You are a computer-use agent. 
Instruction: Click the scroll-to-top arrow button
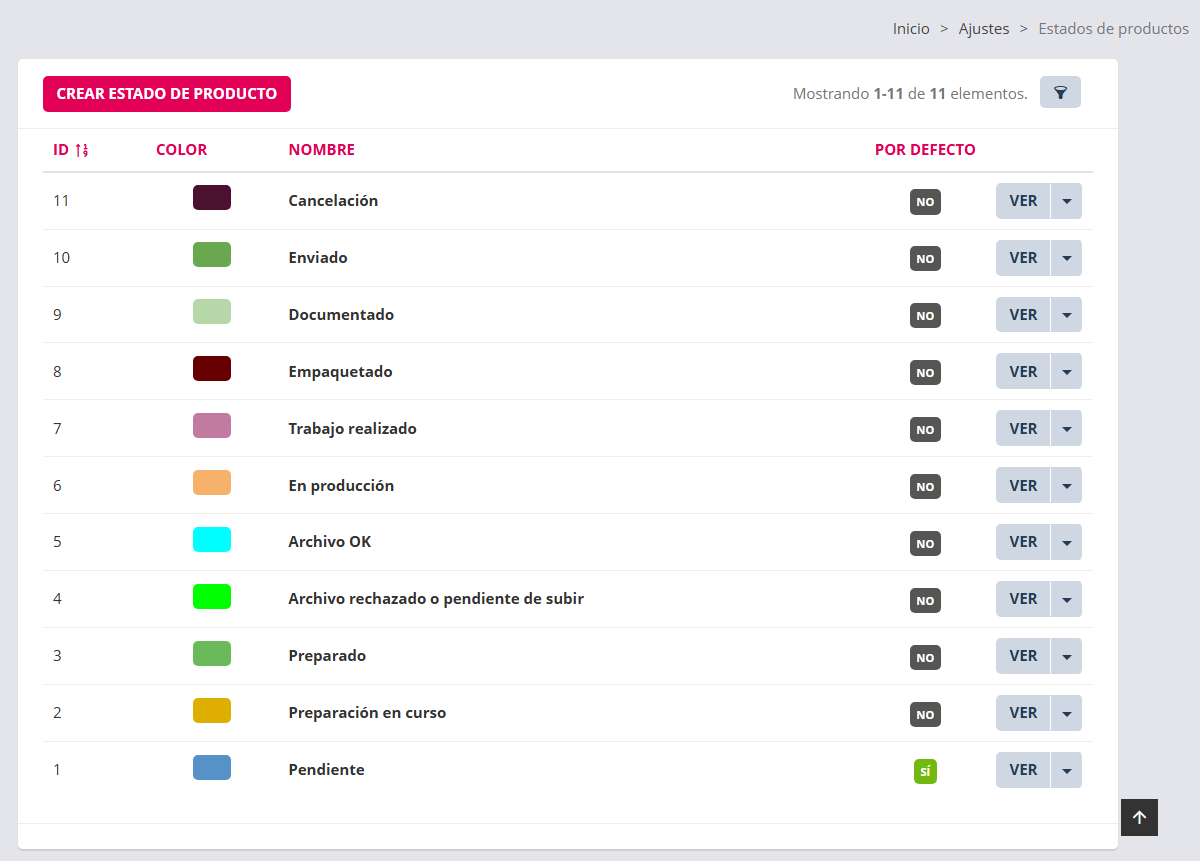[x=1139, y=817]
